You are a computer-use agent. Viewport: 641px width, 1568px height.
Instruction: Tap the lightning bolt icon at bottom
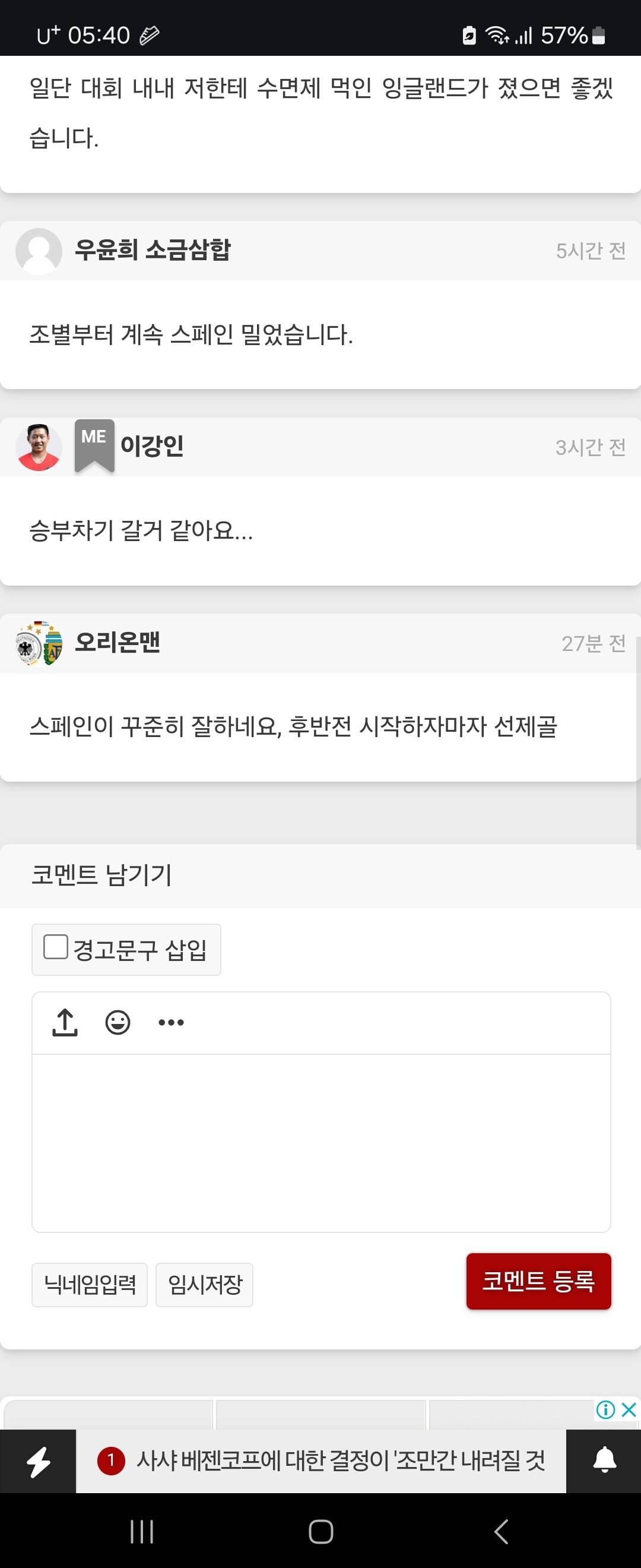tap(39, 1461)
